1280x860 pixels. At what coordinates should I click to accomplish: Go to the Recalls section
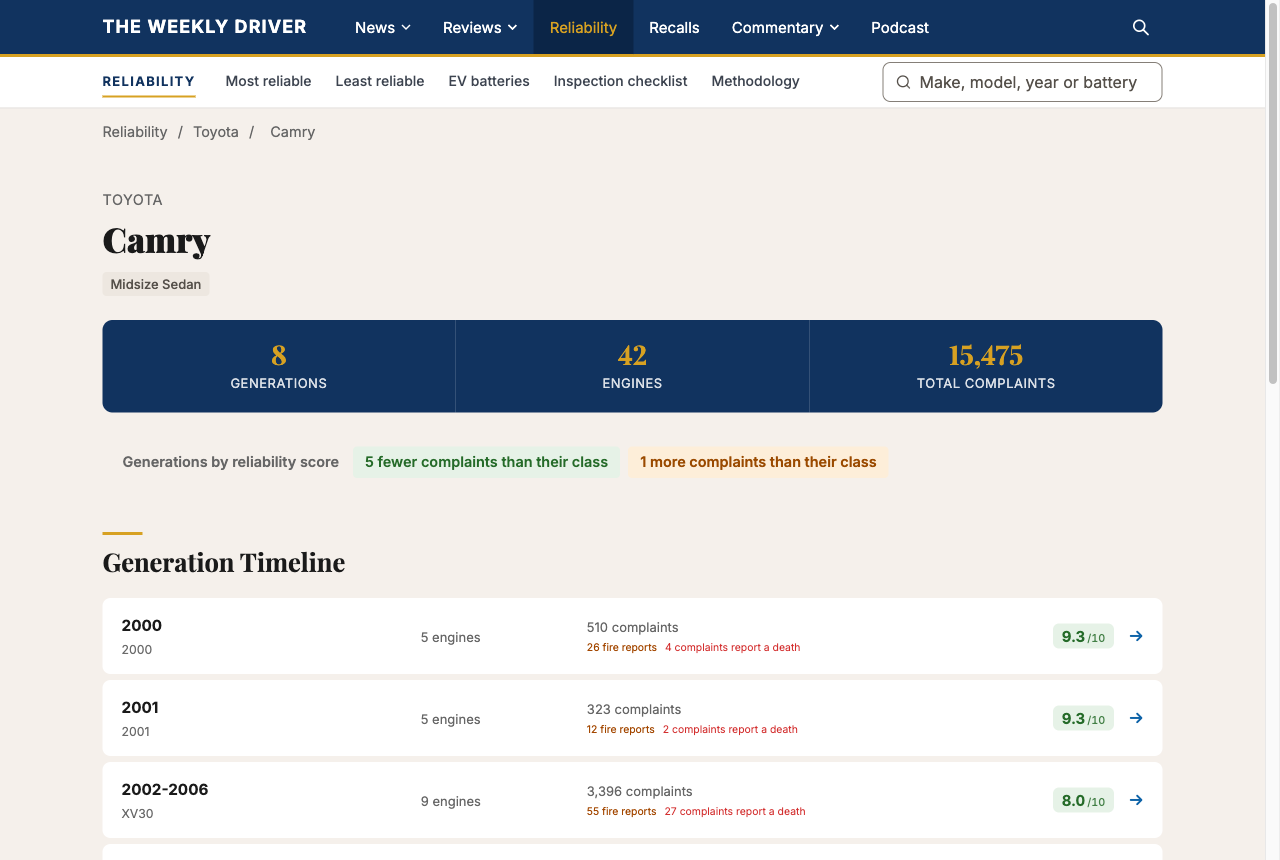674,27
